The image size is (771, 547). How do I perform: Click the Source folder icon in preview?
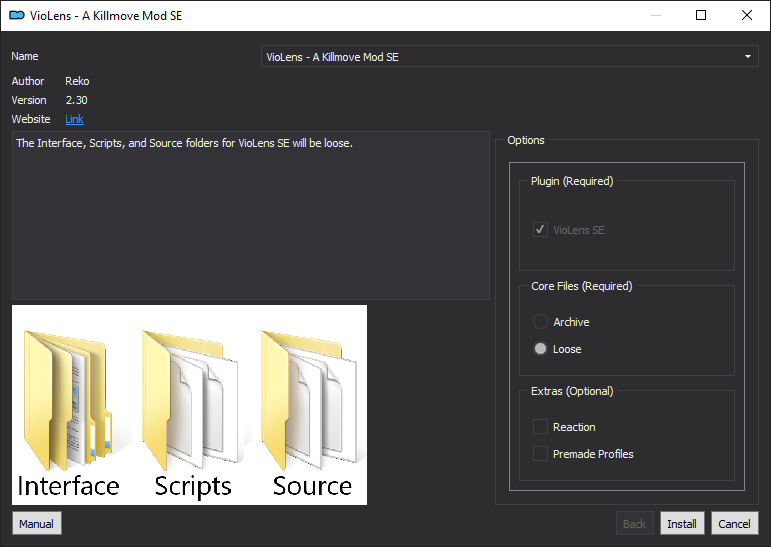point(309,400)
